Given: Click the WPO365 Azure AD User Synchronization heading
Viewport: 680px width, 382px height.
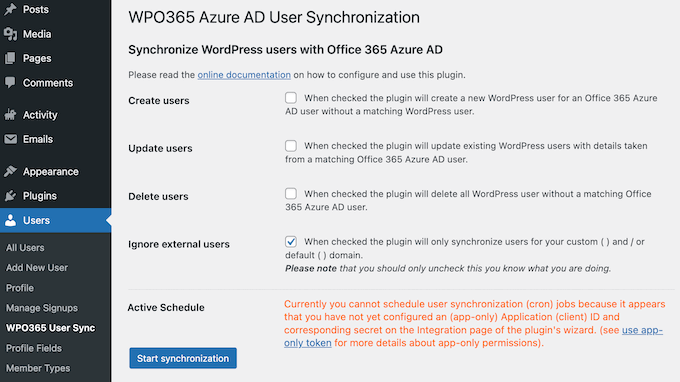Looking at the screenshot, I should (x=274, y=17).
